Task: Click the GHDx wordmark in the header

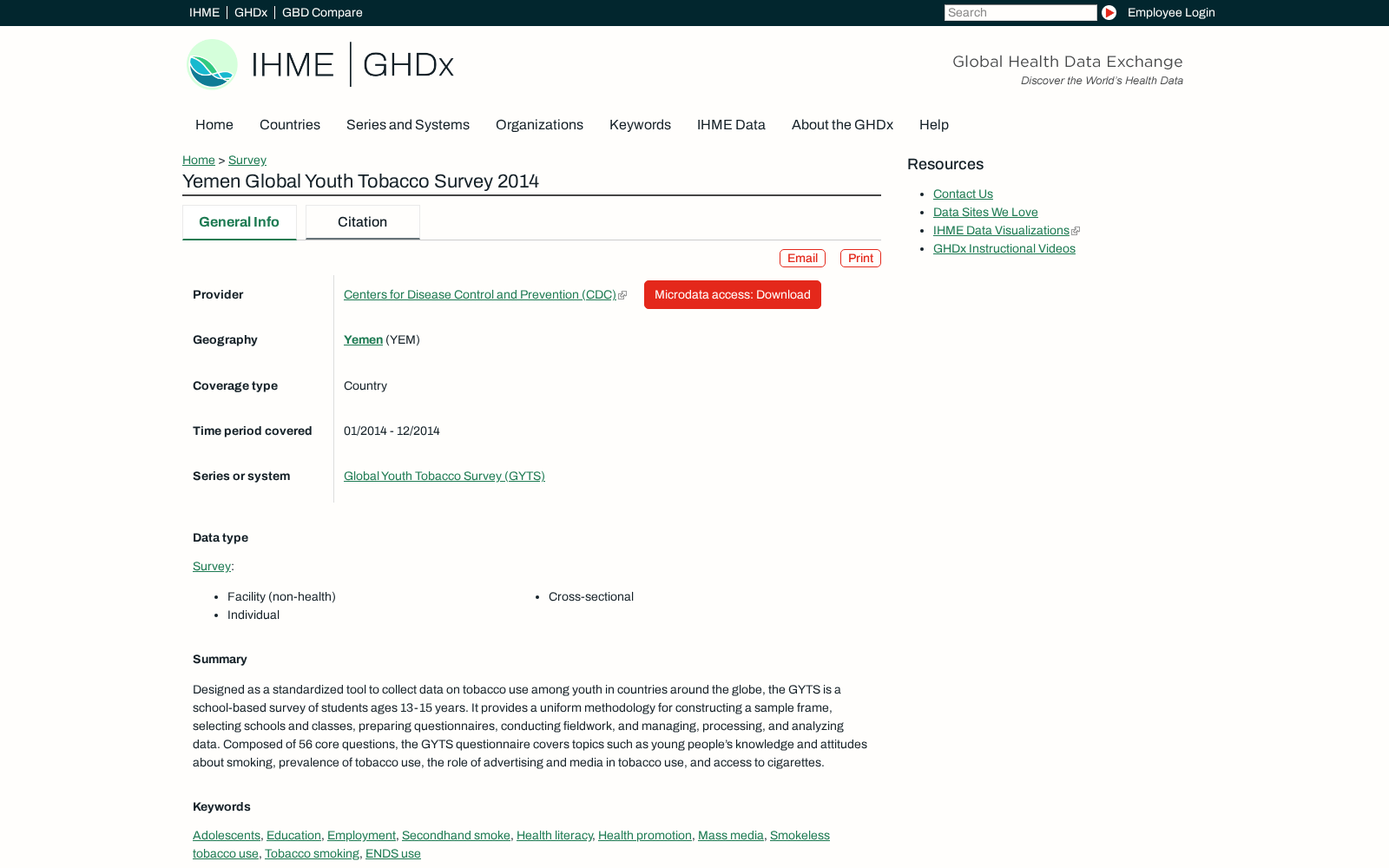Action: (x=408, y=64)
